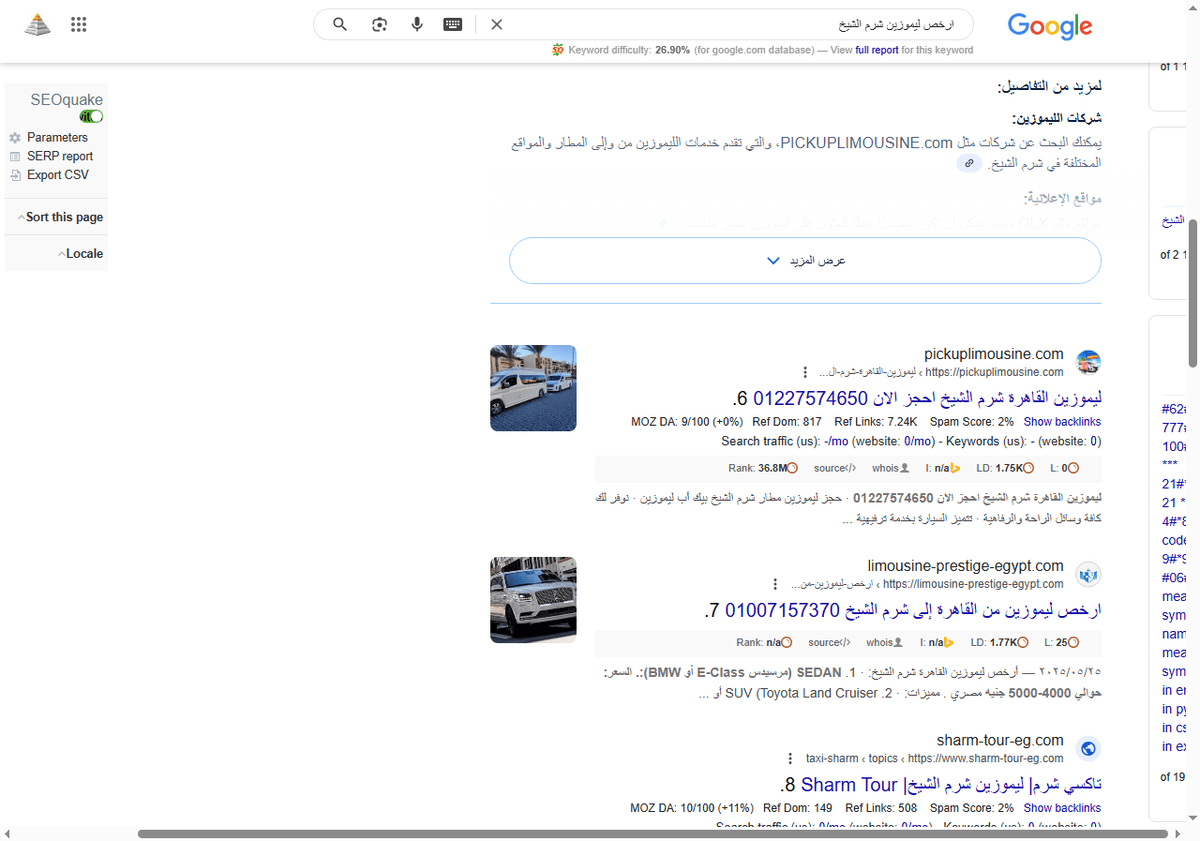Click the Lincoln limousine thumbnail image

click(532, 600)
